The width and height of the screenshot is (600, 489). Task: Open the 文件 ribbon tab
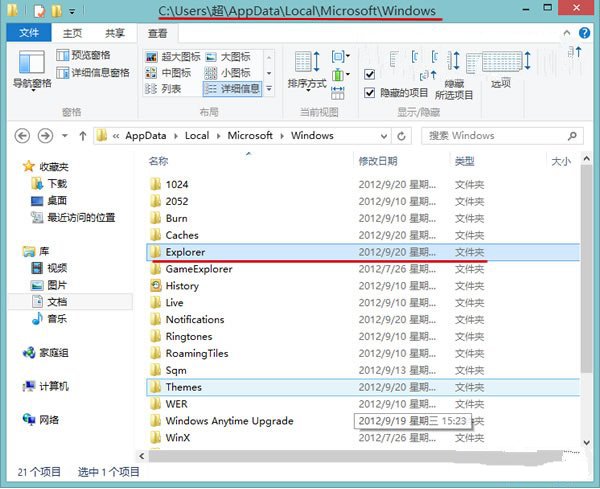[29, 33]
